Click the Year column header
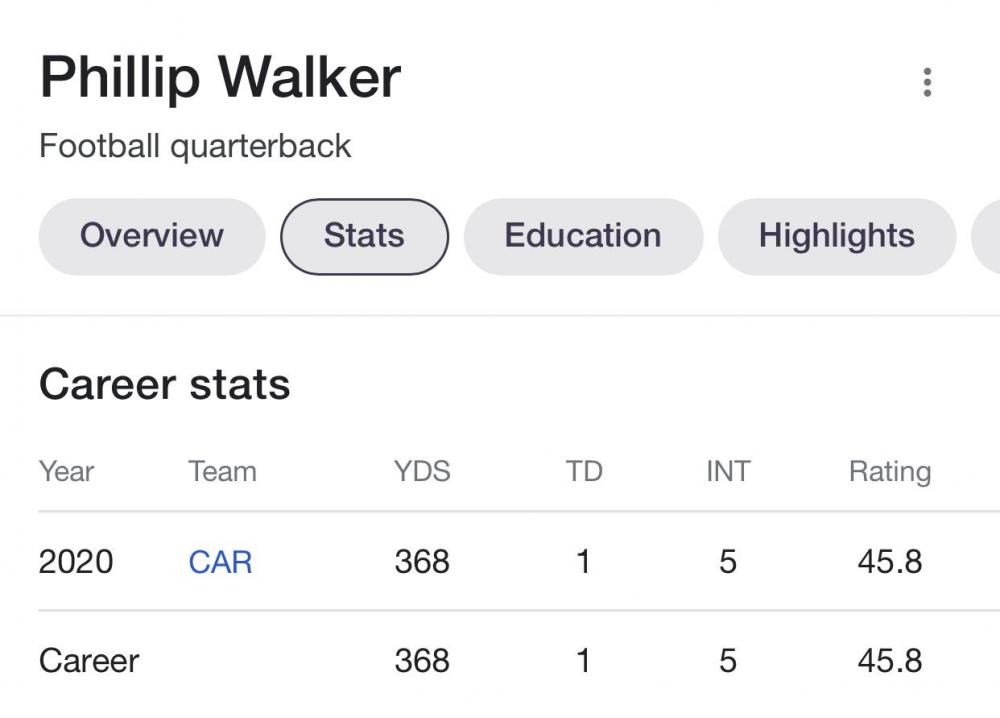1000x718 pixels. pos(66,471)
